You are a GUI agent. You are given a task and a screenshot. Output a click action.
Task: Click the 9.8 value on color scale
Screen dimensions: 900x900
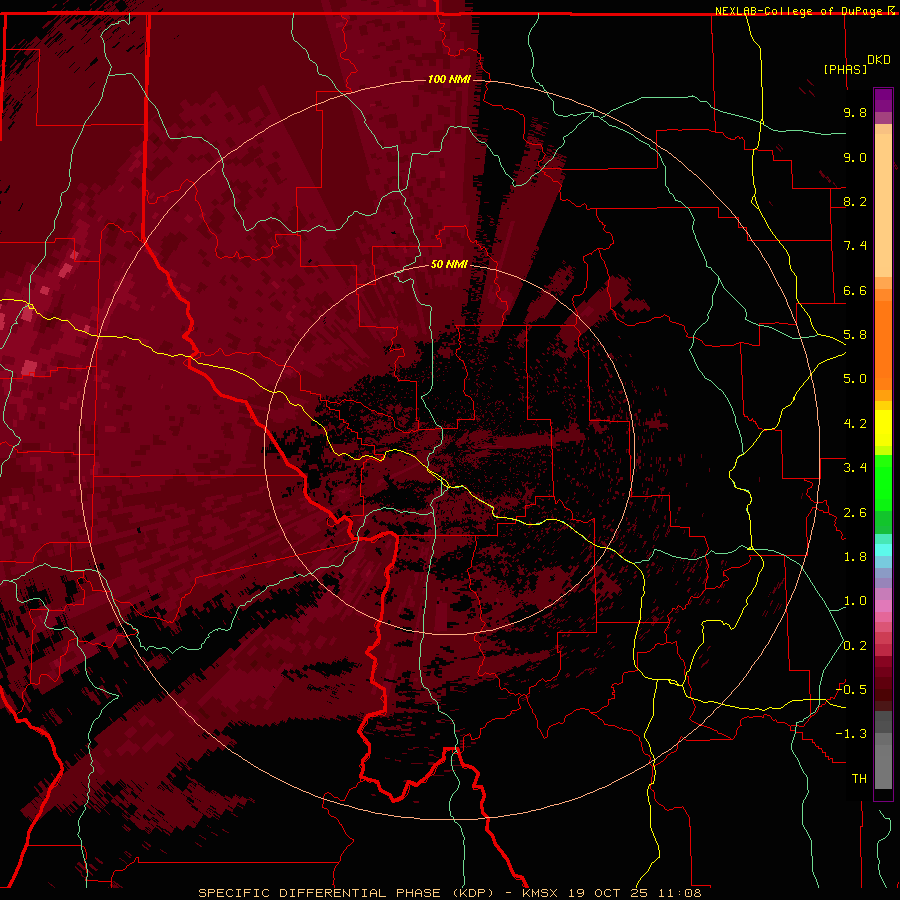tap(855, 112)
